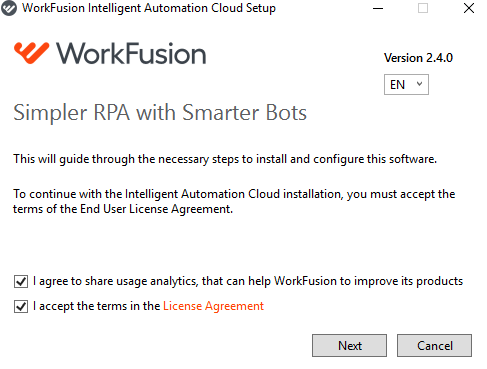This screenshot has width=487, height=369.
Task: Minimize the setup window
Action: click(x=378, y=8)
